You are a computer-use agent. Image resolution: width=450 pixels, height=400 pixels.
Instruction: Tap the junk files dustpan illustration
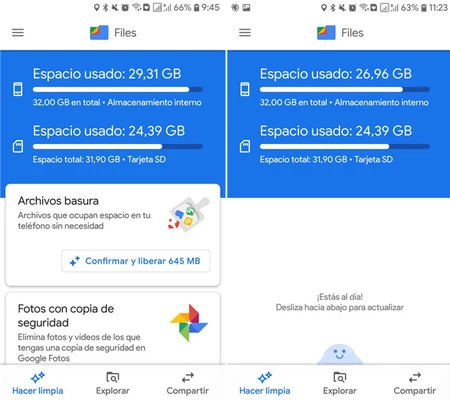click(189, 214)
